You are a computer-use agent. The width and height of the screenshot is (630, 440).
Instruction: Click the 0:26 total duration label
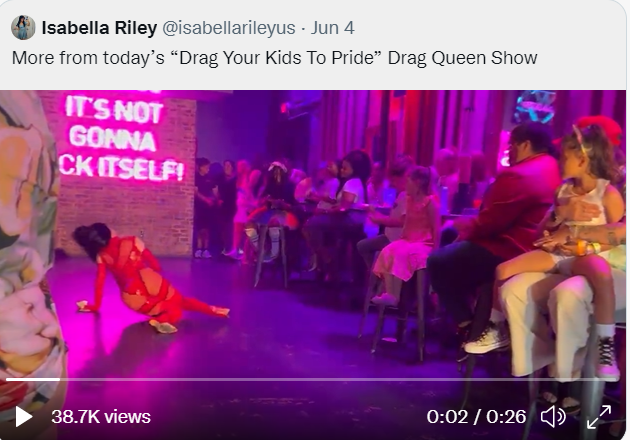(x=506, y=417)
